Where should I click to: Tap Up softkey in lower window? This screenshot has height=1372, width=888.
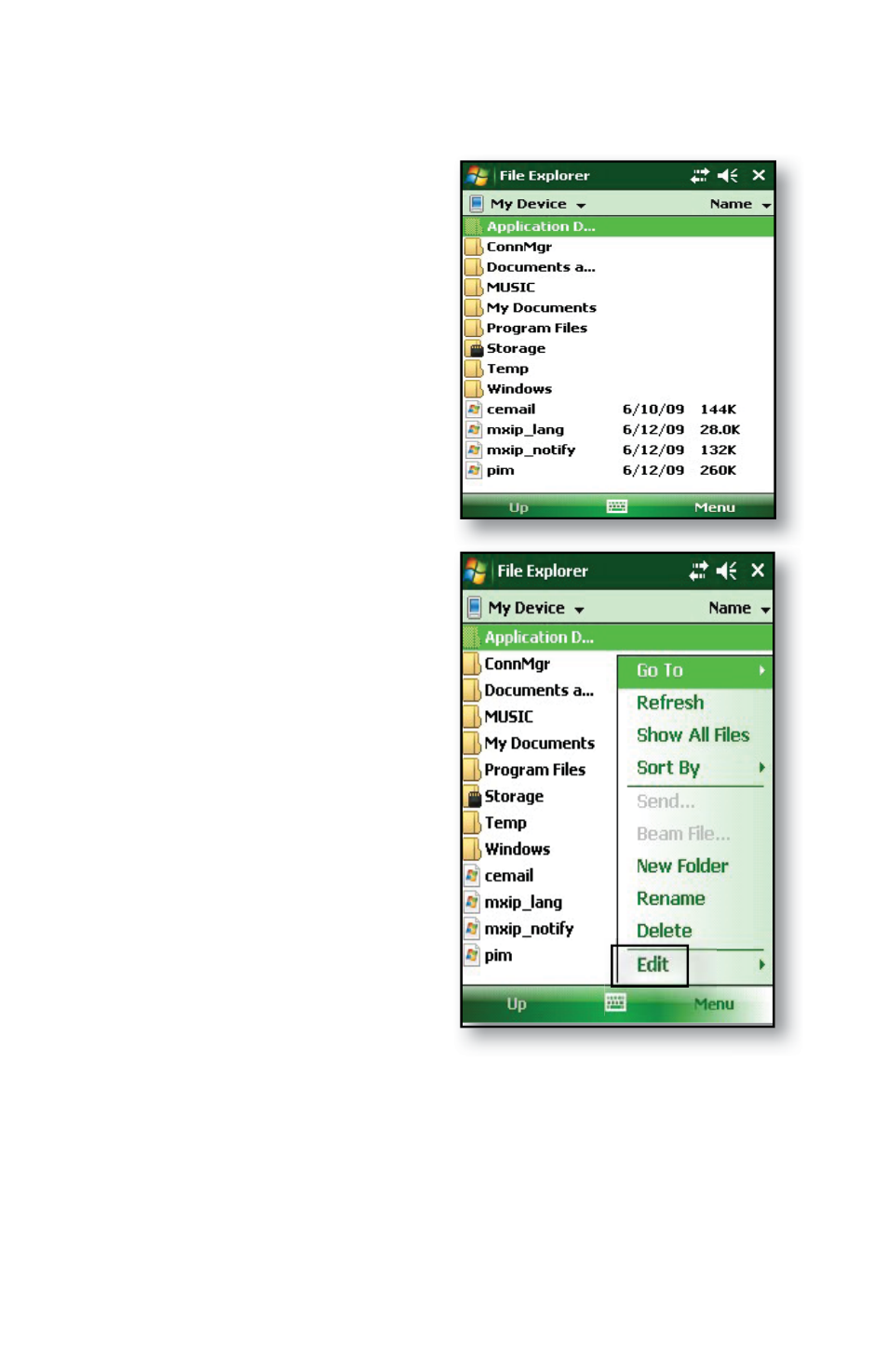tap(517, 1003)
